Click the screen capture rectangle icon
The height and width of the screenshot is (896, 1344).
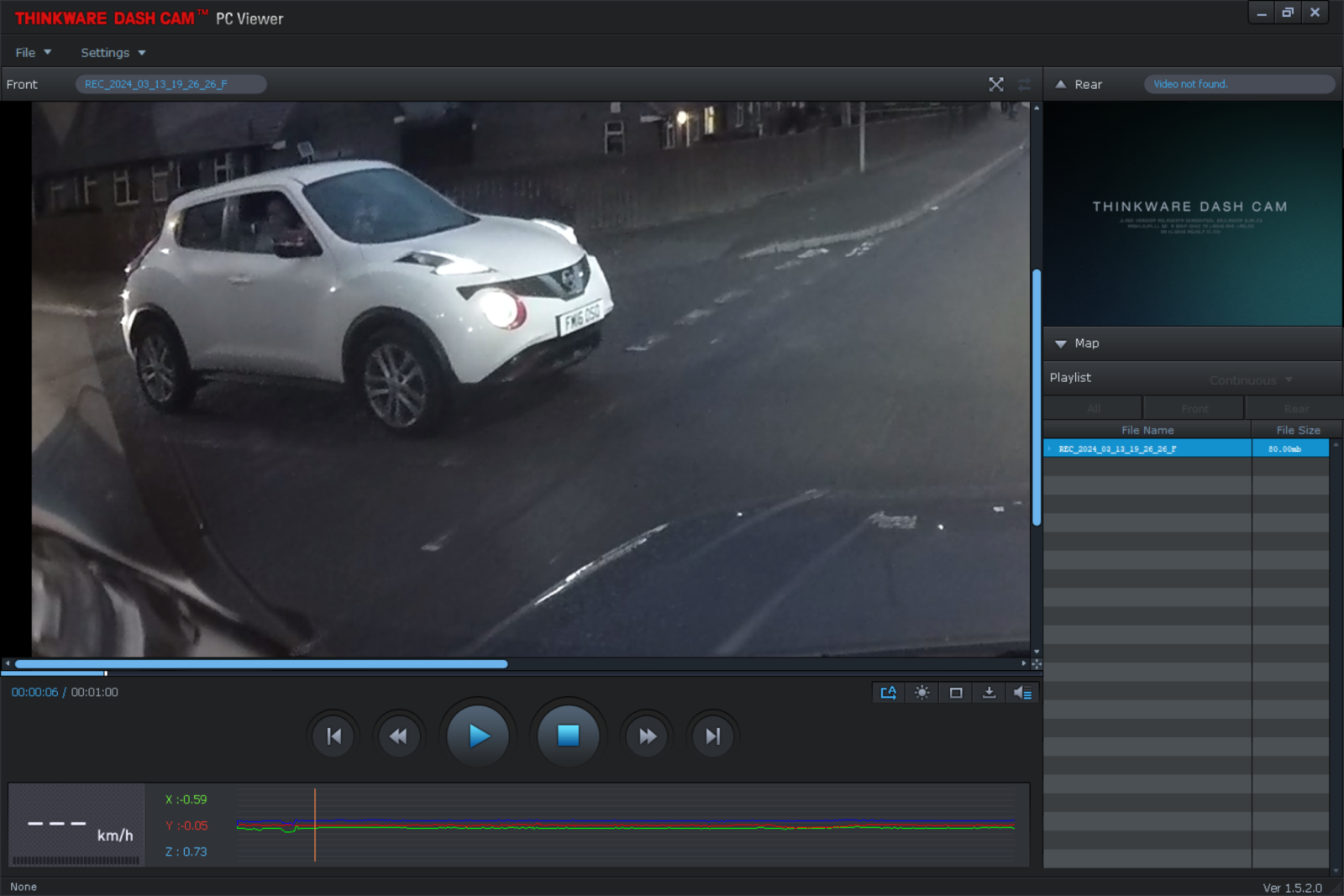click(x=956, y=693)
